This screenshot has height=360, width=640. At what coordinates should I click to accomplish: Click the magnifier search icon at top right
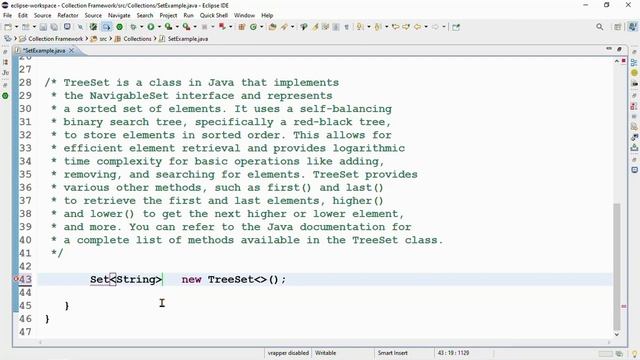pyautogui.click(x=600, y=27)
